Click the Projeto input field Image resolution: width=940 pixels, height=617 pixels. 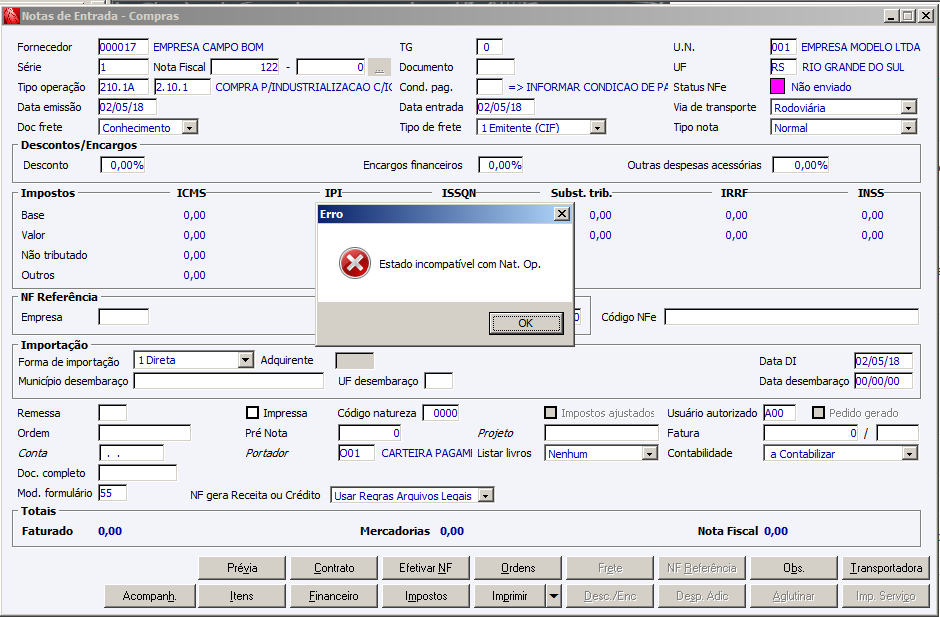coord(601,433)
